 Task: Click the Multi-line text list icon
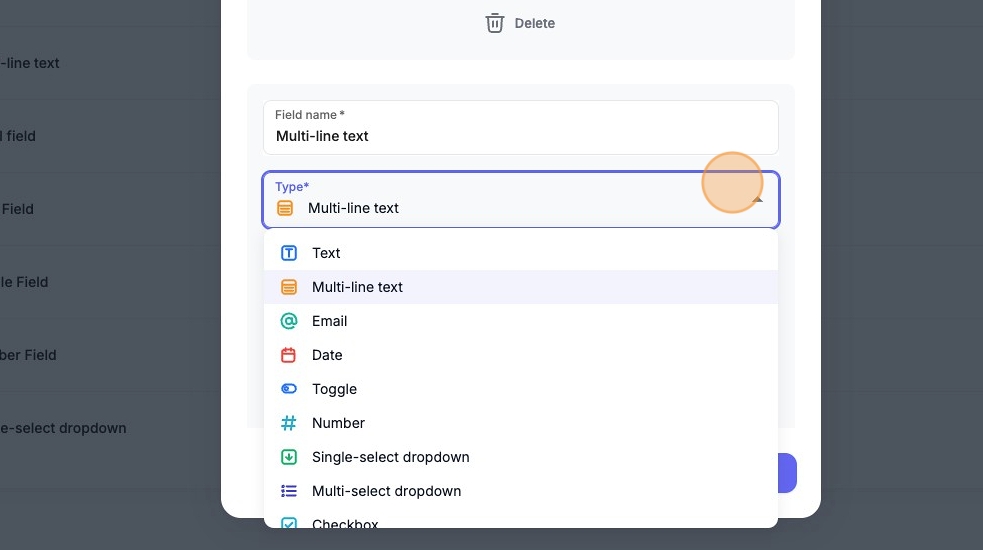tap(288, 287)
